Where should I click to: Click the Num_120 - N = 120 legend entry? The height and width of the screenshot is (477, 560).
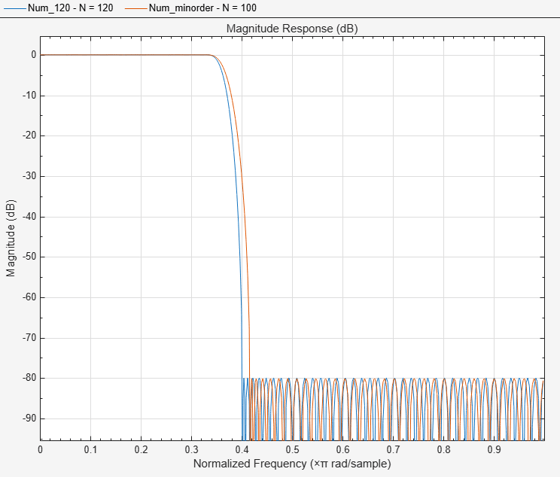[x=70, y=8]
